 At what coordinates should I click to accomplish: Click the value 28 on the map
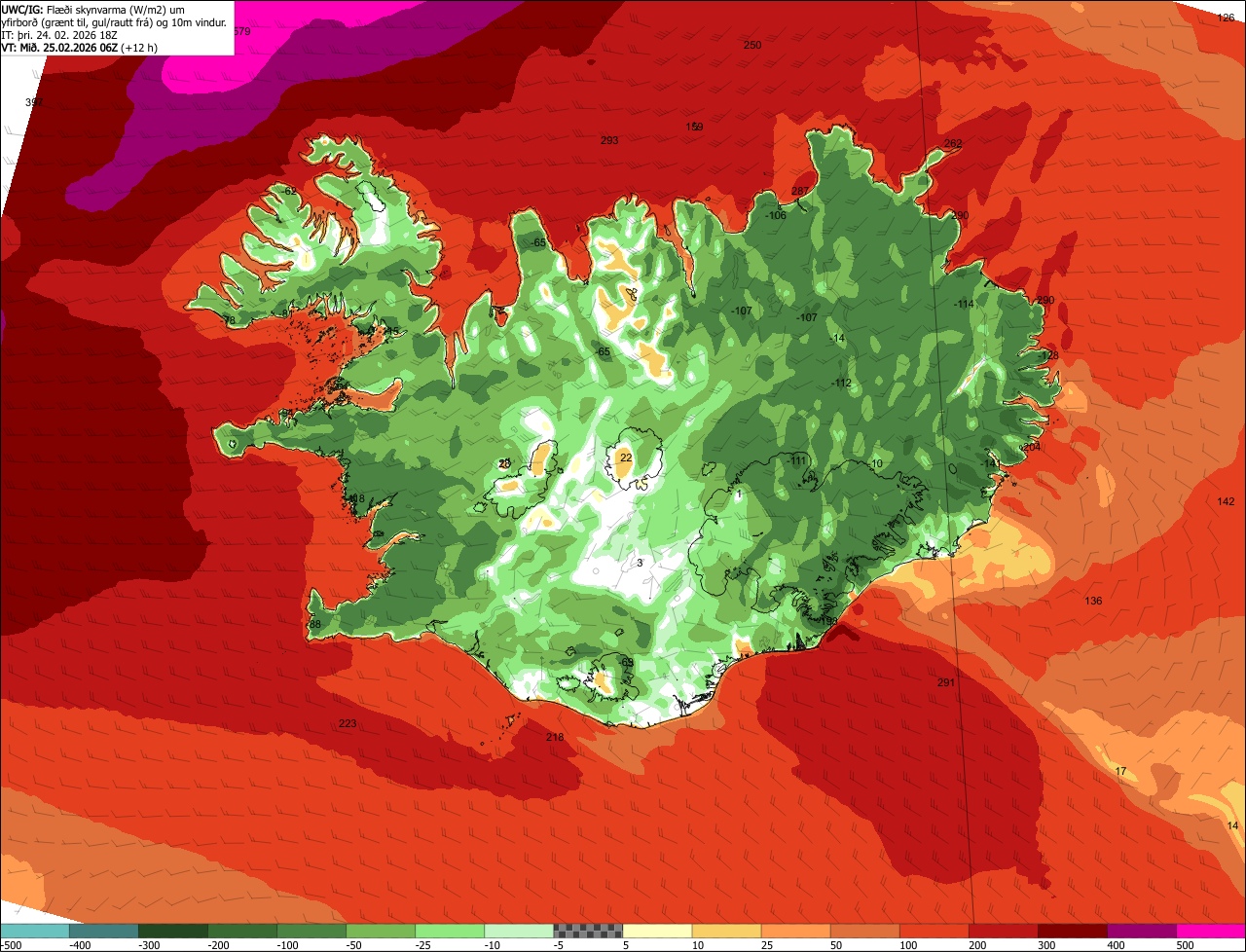(504, 463)
